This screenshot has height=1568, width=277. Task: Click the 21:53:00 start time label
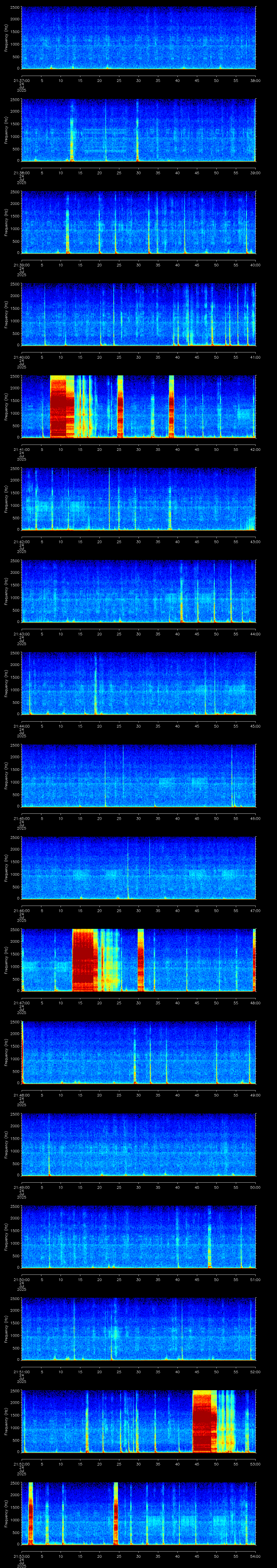click(21, 1556)
